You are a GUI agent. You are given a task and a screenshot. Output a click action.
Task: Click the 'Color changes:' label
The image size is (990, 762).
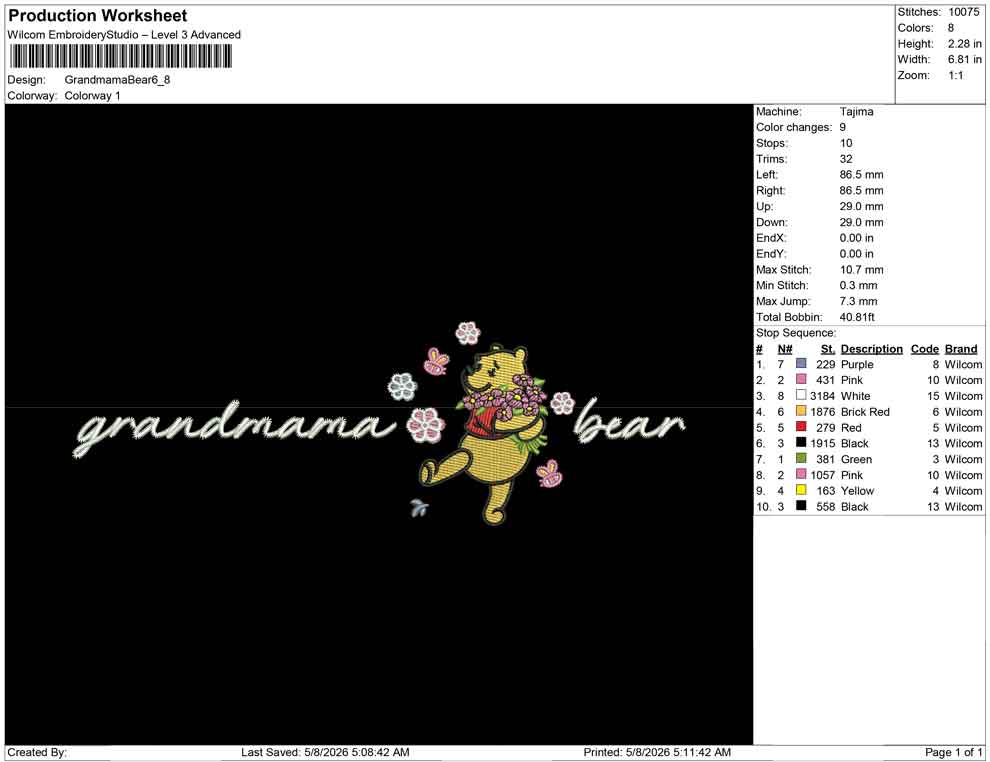point(794,127)
